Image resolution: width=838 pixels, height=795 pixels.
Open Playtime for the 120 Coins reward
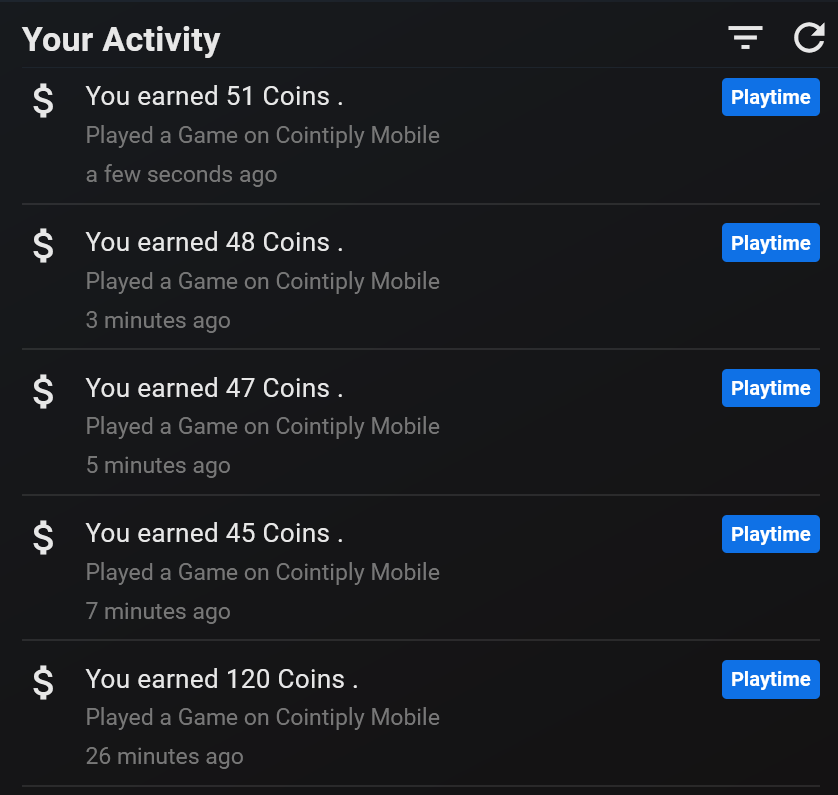(770, 679)
